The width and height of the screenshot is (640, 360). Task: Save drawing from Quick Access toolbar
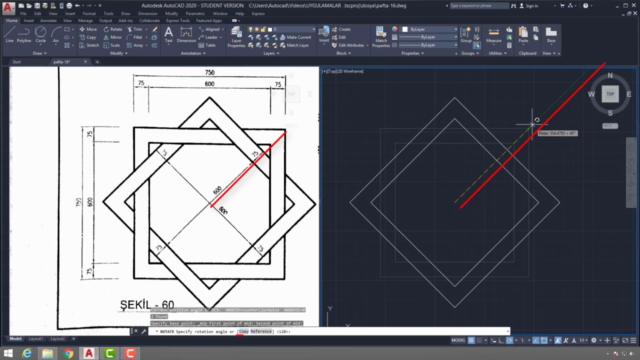pyautogui.click(x=37, y=6)
